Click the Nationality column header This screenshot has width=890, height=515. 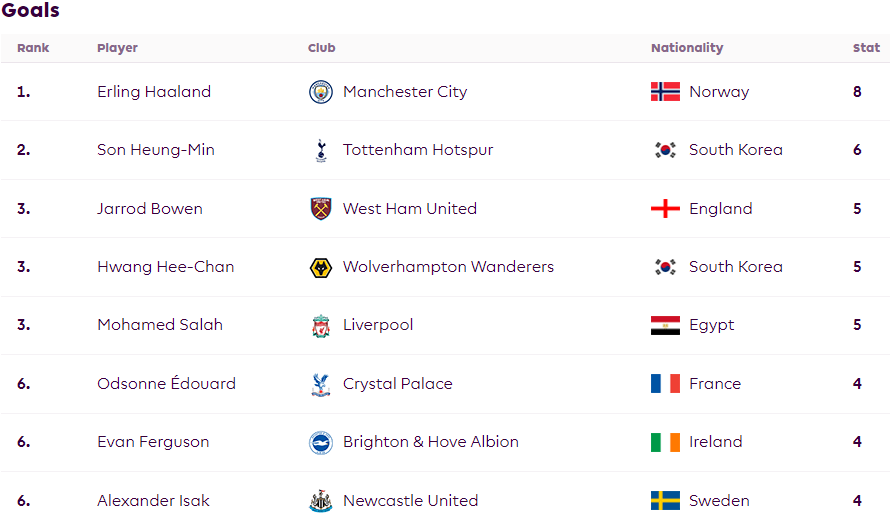[x=687, y=48]
